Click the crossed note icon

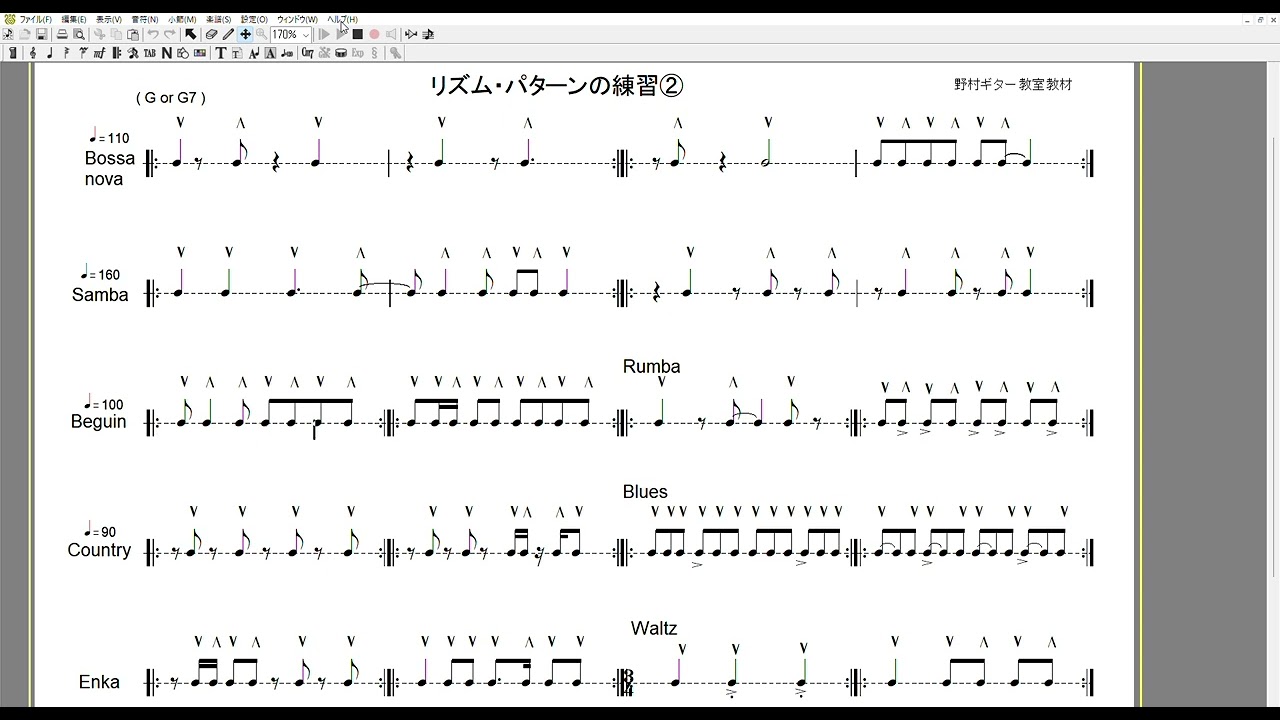(133, 53)
